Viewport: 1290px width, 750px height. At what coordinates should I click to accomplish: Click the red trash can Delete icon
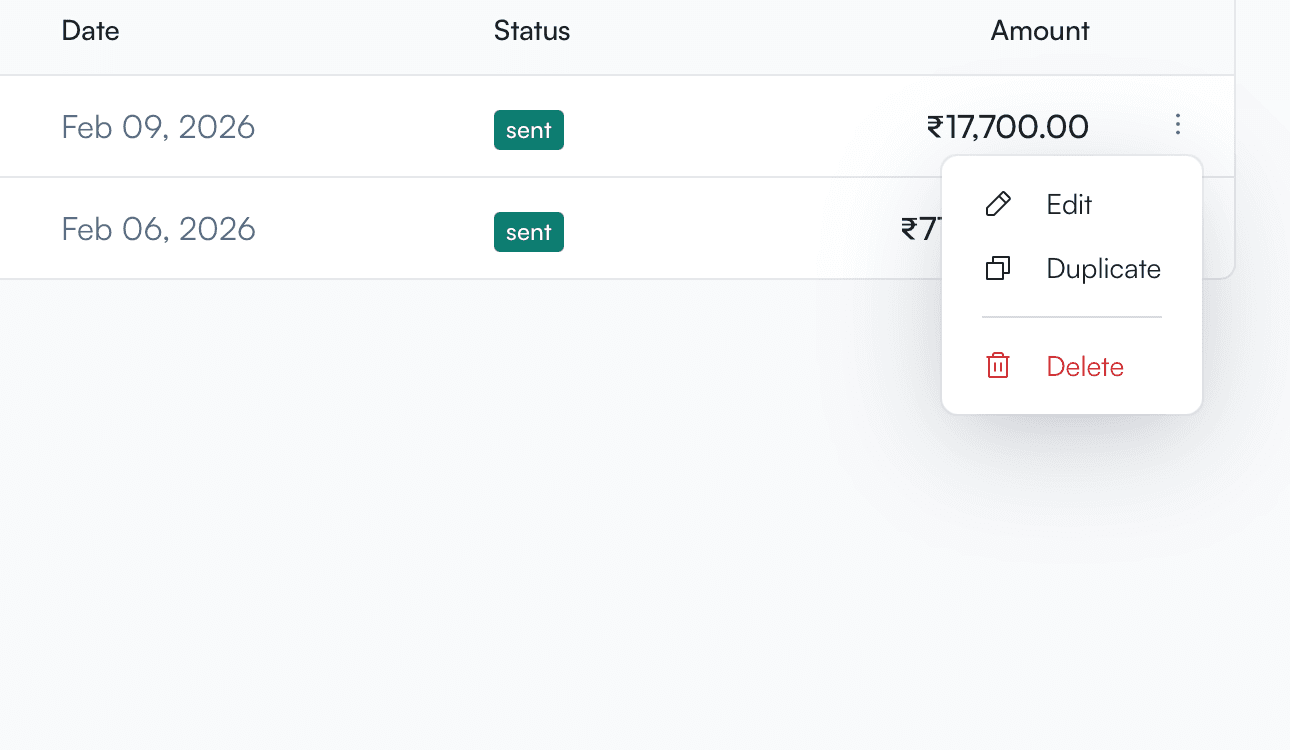(997, 365)
